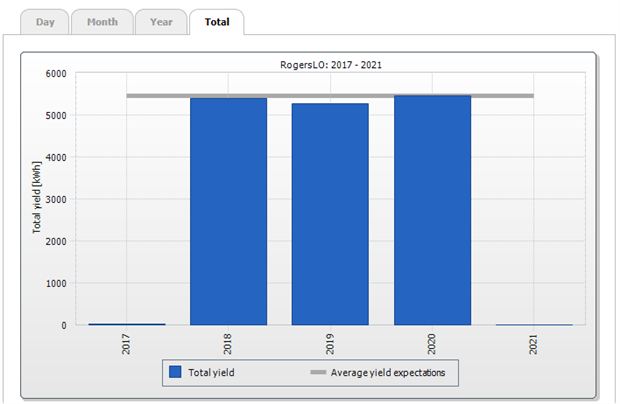The width and height of the screenshot is (620, 404).
Task: Click the blue Total yield legend swatch
Action: point(175,372)
